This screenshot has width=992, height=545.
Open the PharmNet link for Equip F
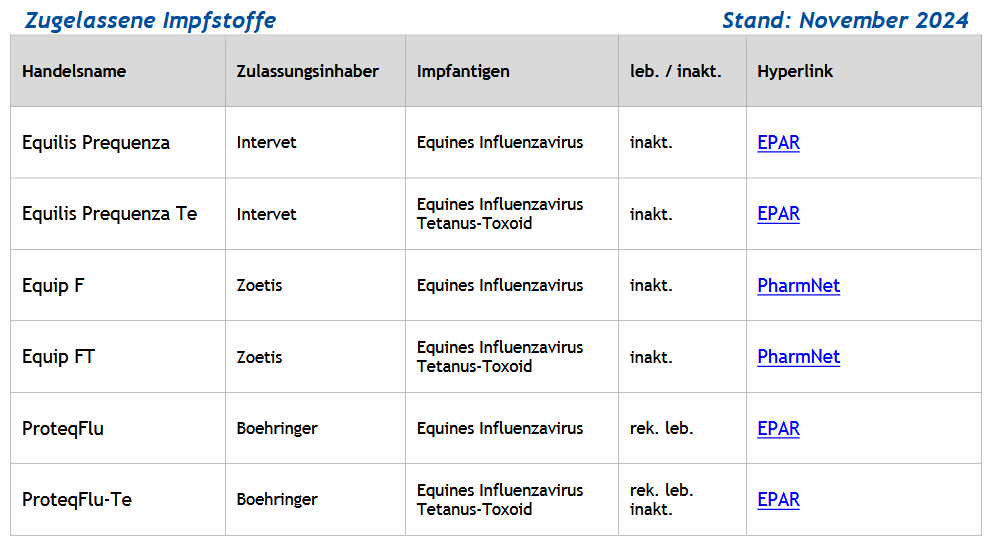pyautogui.click(x=798, y=286)
